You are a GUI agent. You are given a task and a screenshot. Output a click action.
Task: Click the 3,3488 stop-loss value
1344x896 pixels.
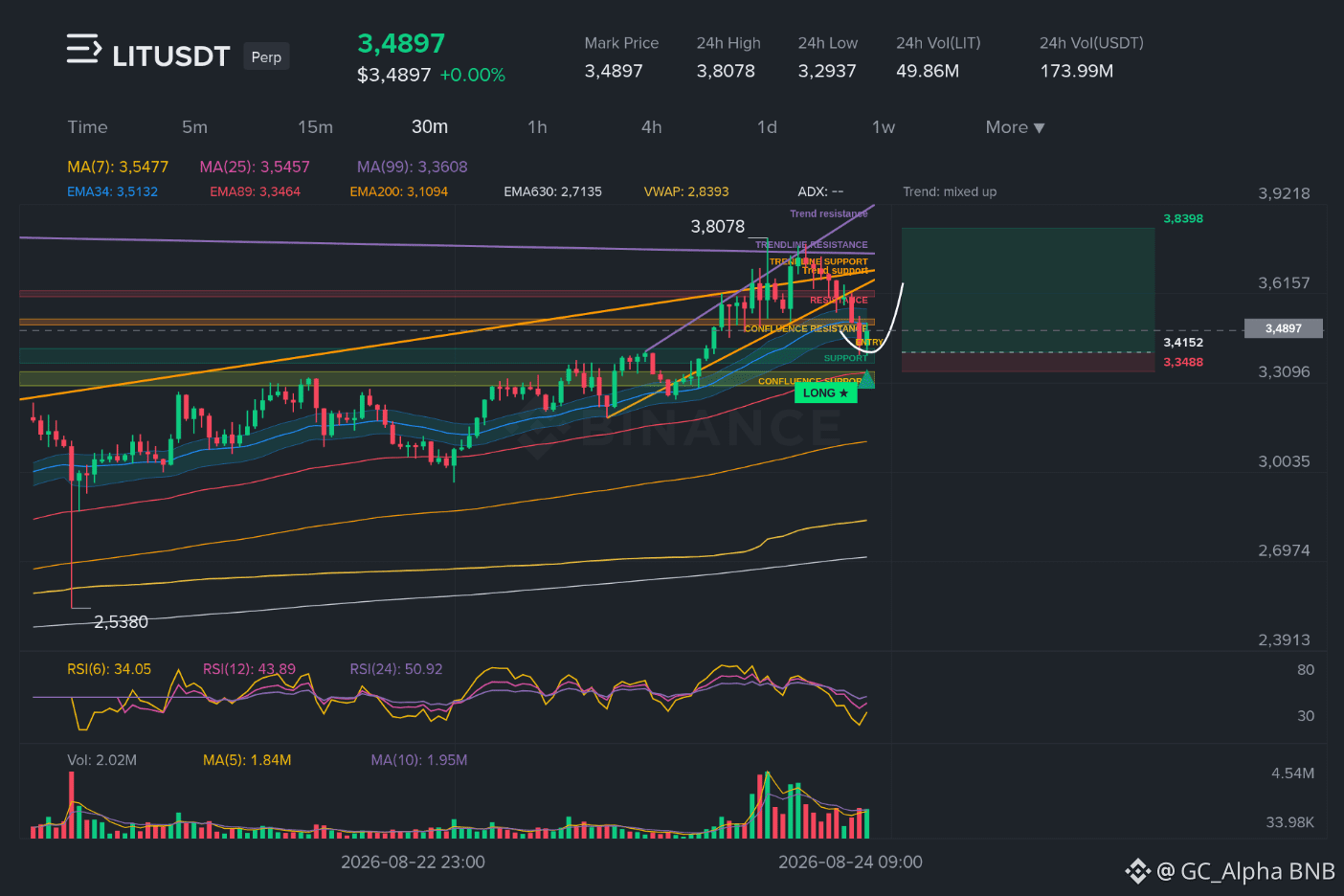tap(1183, 362)
